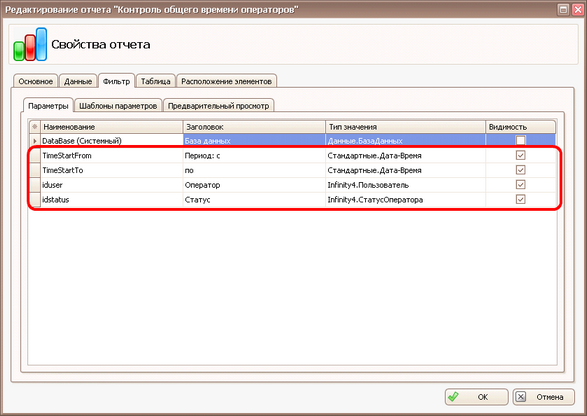587x416 pixels.
Task: Select the iduser name cell
Action: [x=112, y=185]
